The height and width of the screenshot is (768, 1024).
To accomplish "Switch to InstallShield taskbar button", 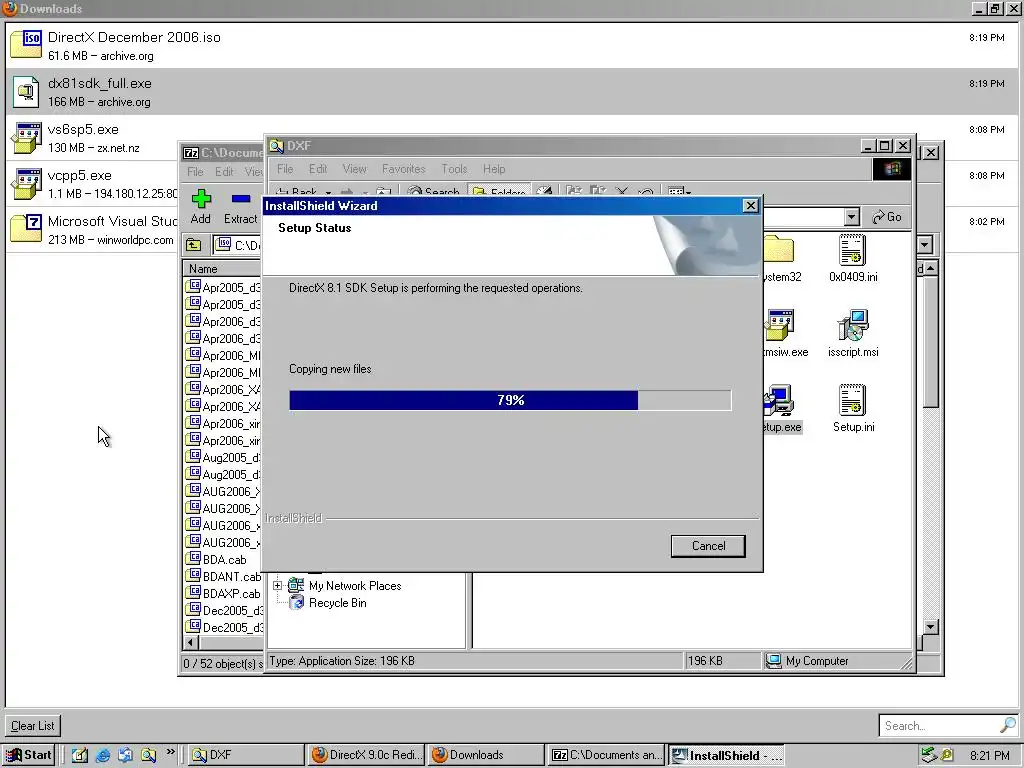I will 726,755.
